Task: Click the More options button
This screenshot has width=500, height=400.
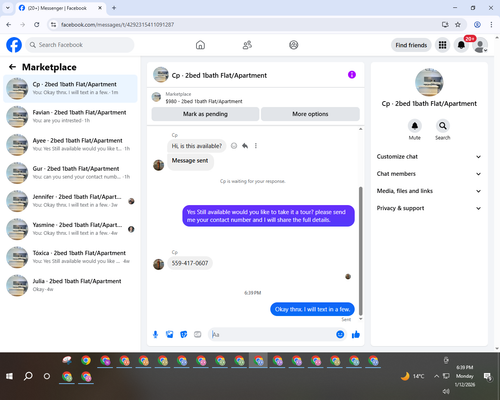Action: pos(310,114)
